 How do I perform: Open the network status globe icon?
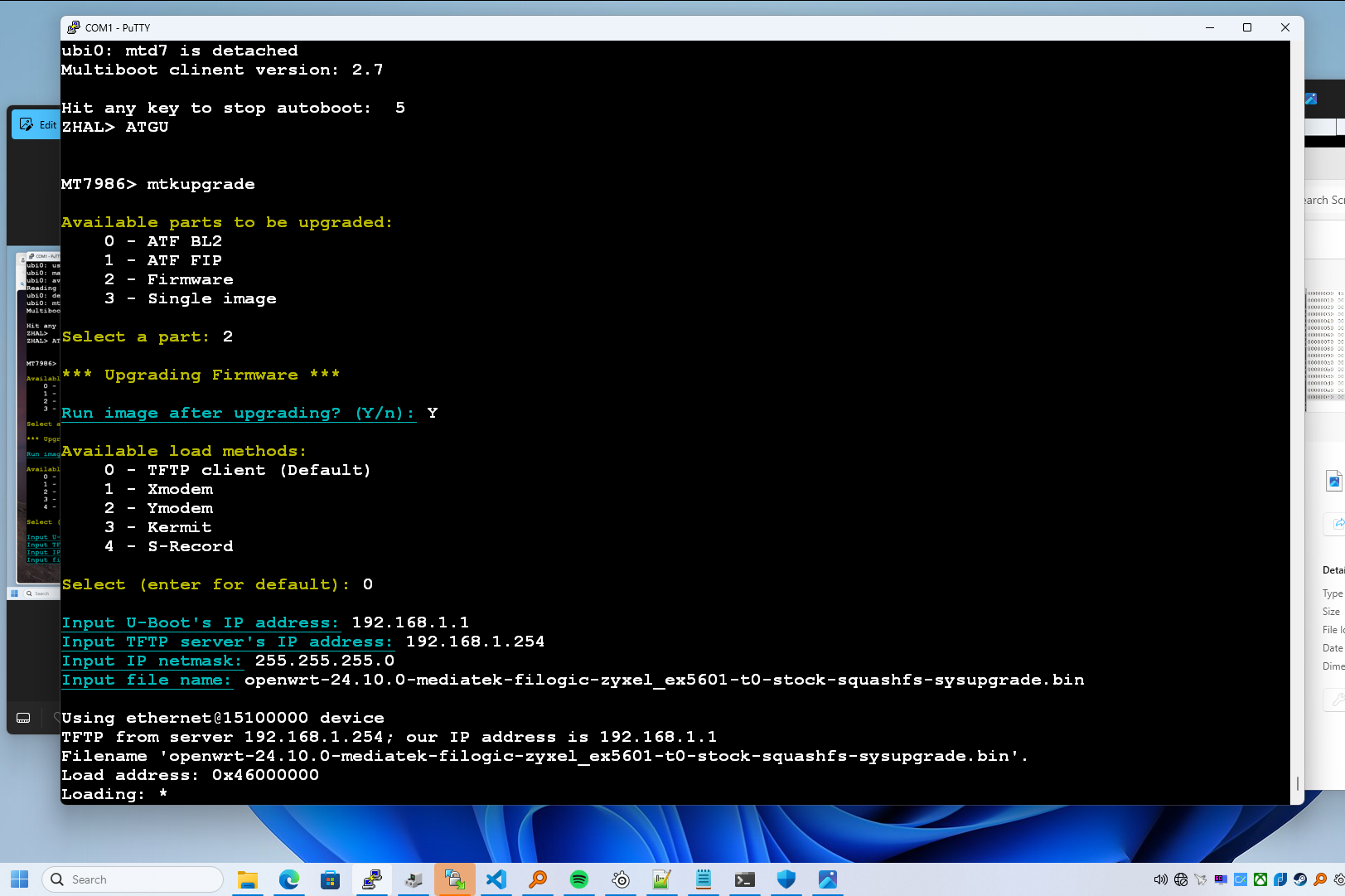tap(1181, 879)
